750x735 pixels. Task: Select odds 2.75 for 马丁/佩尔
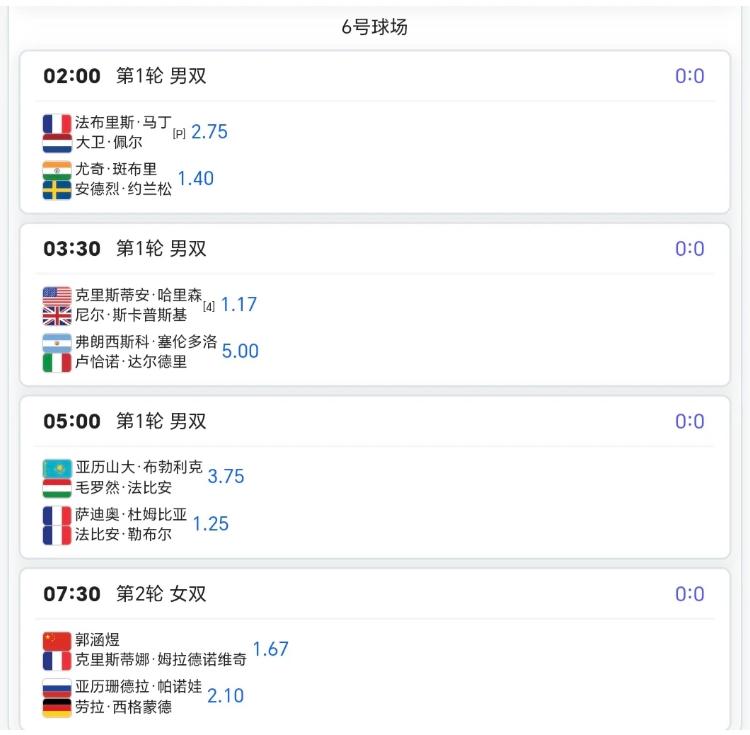(209, 132)
